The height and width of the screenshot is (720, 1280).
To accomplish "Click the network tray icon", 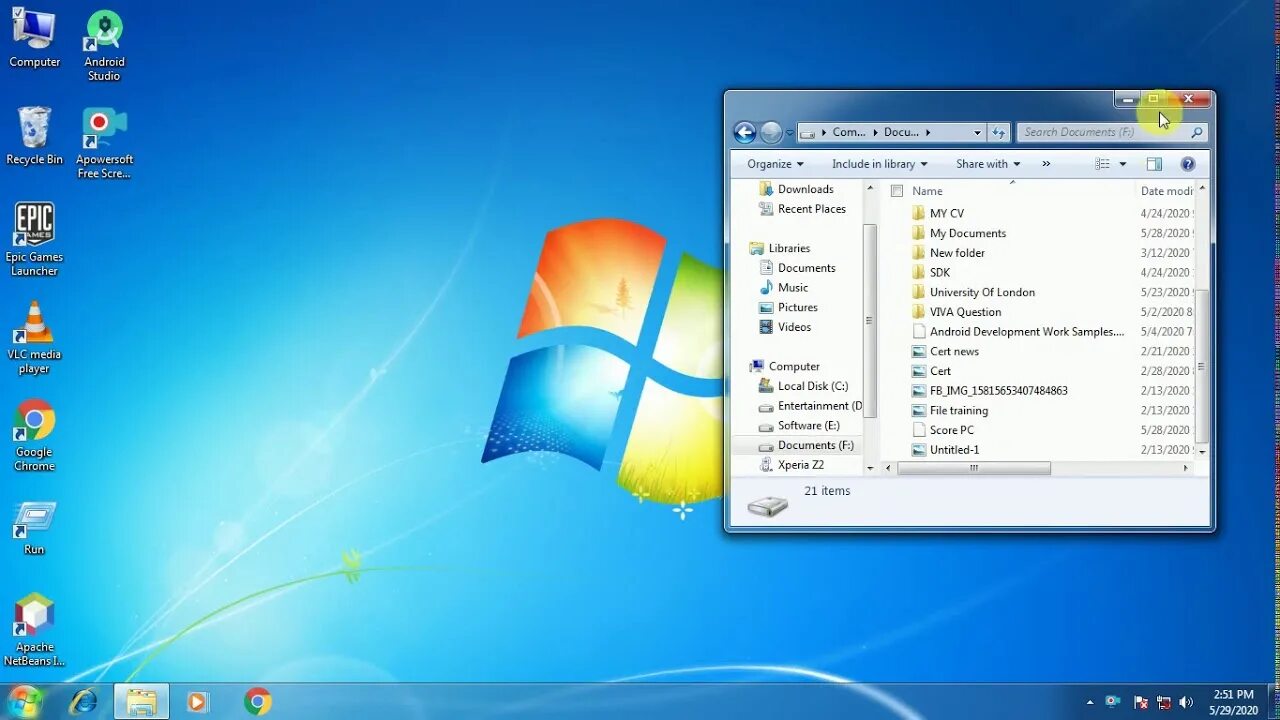I will click(x=1163, y=702).
